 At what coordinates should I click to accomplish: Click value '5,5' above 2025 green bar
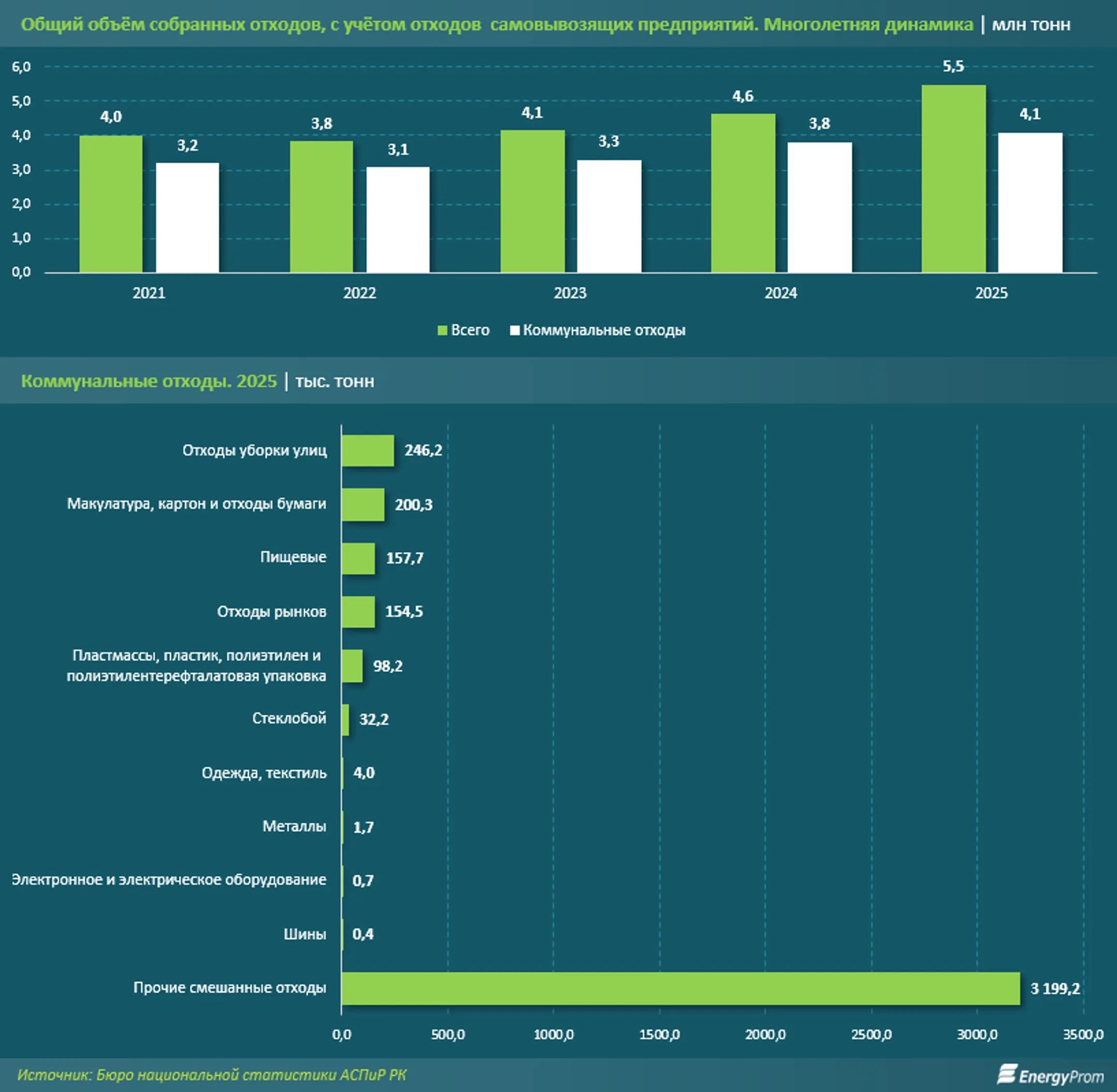[x=954, y=67]
